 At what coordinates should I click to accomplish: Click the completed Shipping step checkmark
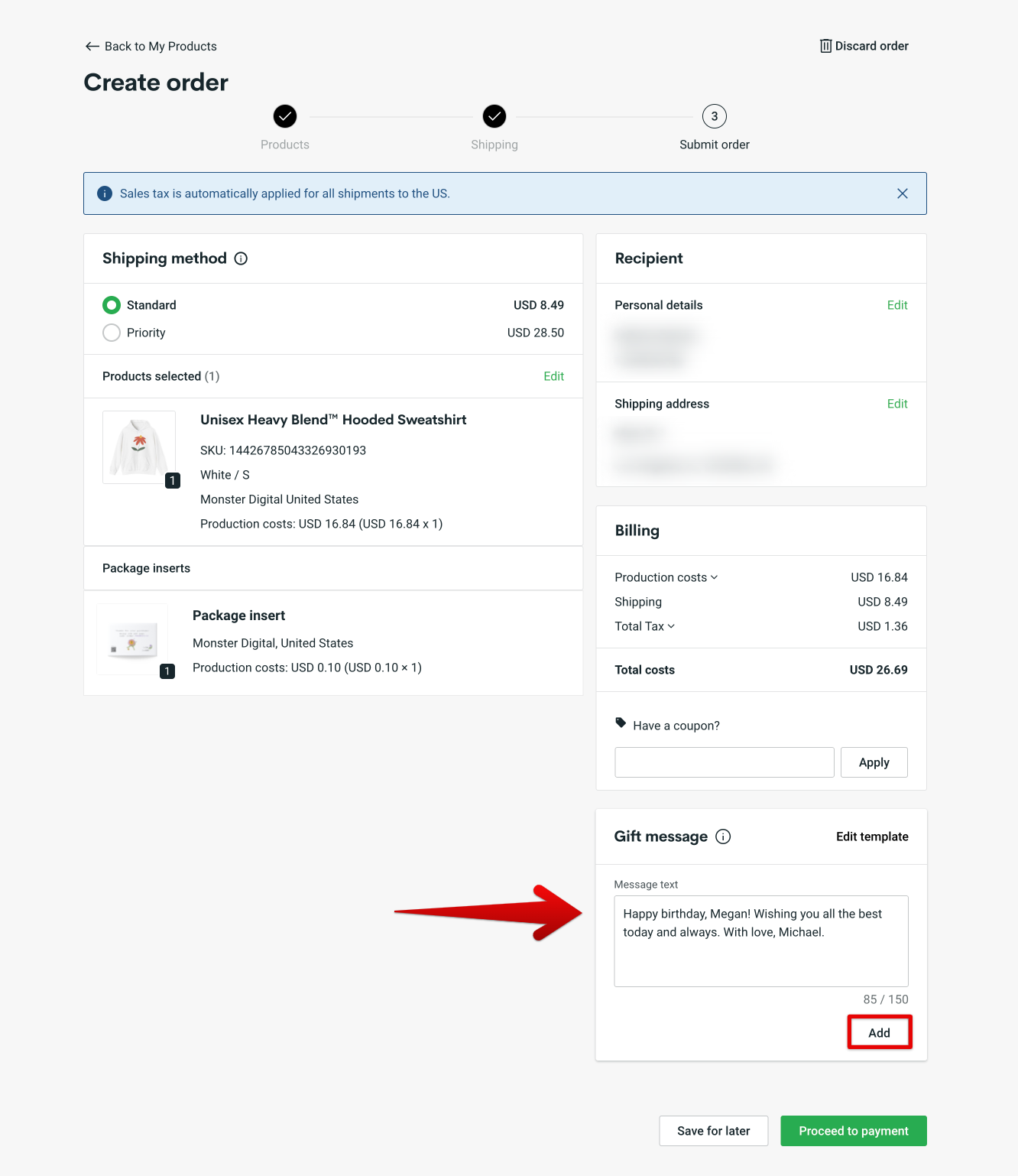(x=494, y=117)
